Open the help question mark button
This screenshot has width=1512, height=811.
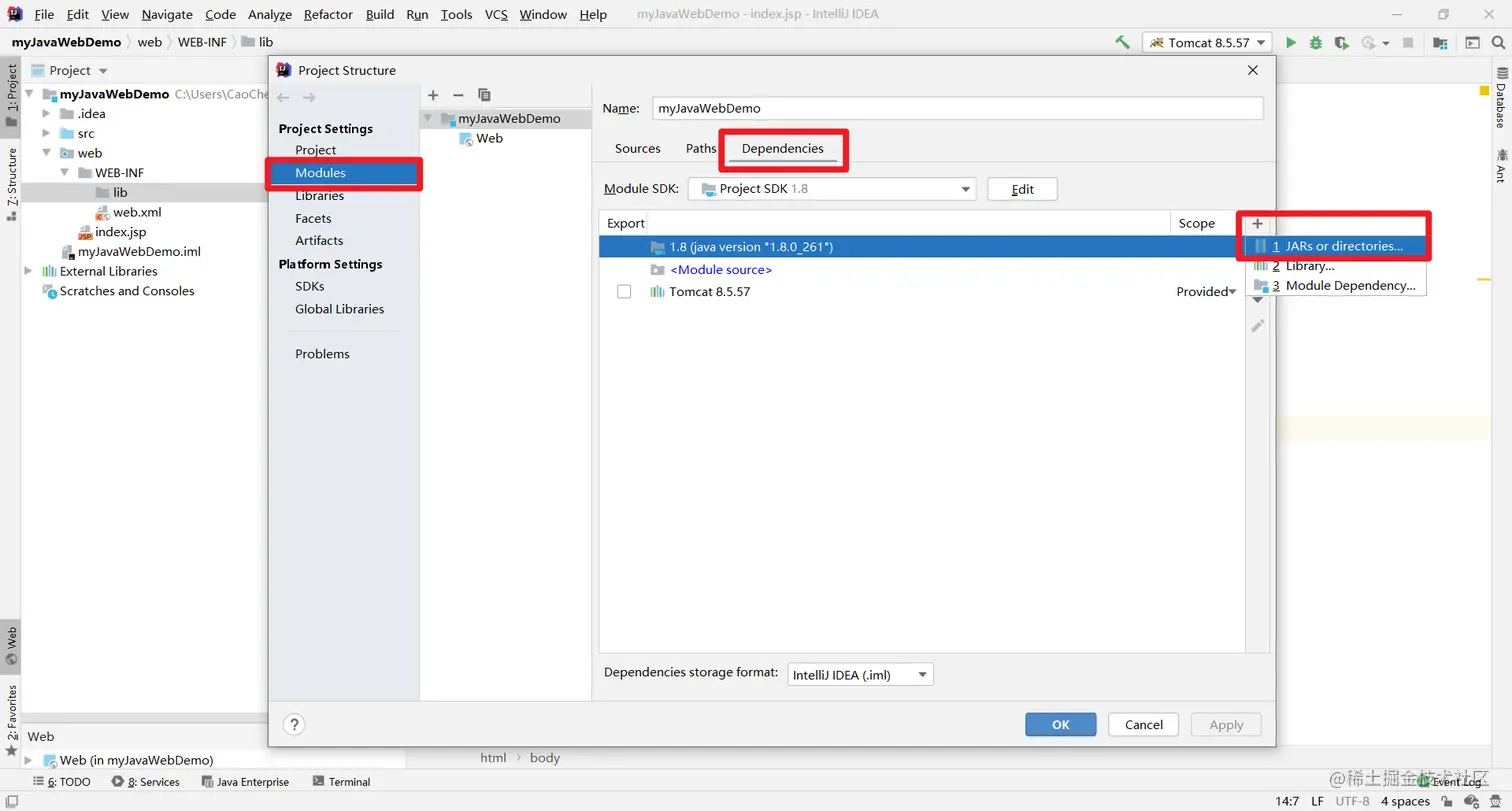294,725
